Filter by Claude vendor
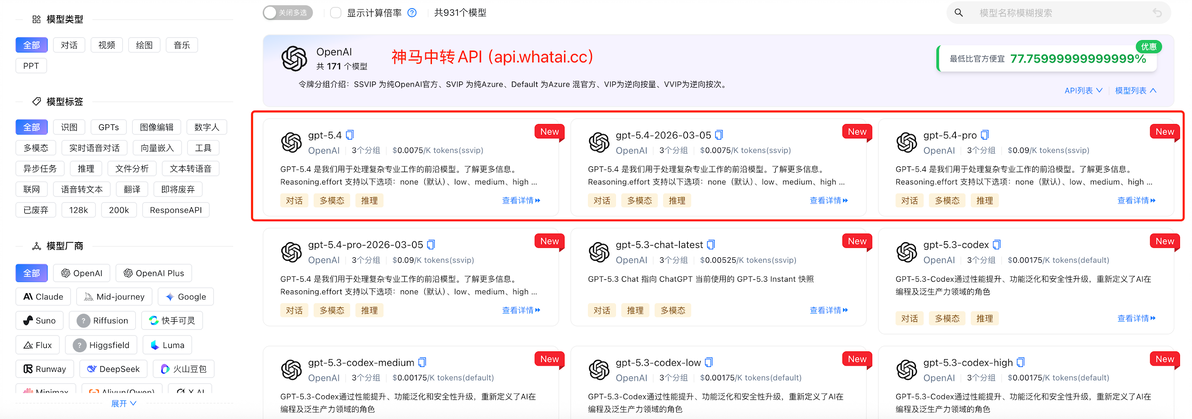1192x419 pixels. coord(43,297)
